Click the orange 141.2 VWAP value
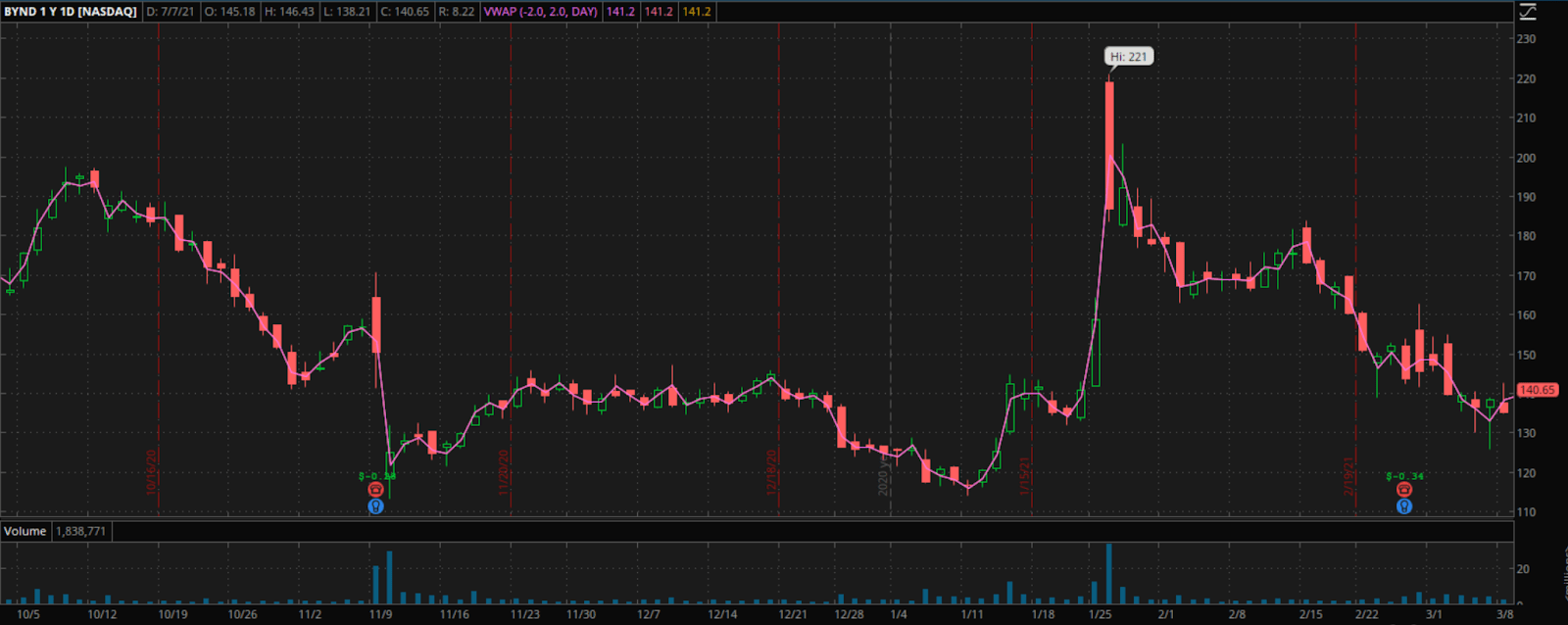Screen dimensions: 1568x625 point(697,12)
